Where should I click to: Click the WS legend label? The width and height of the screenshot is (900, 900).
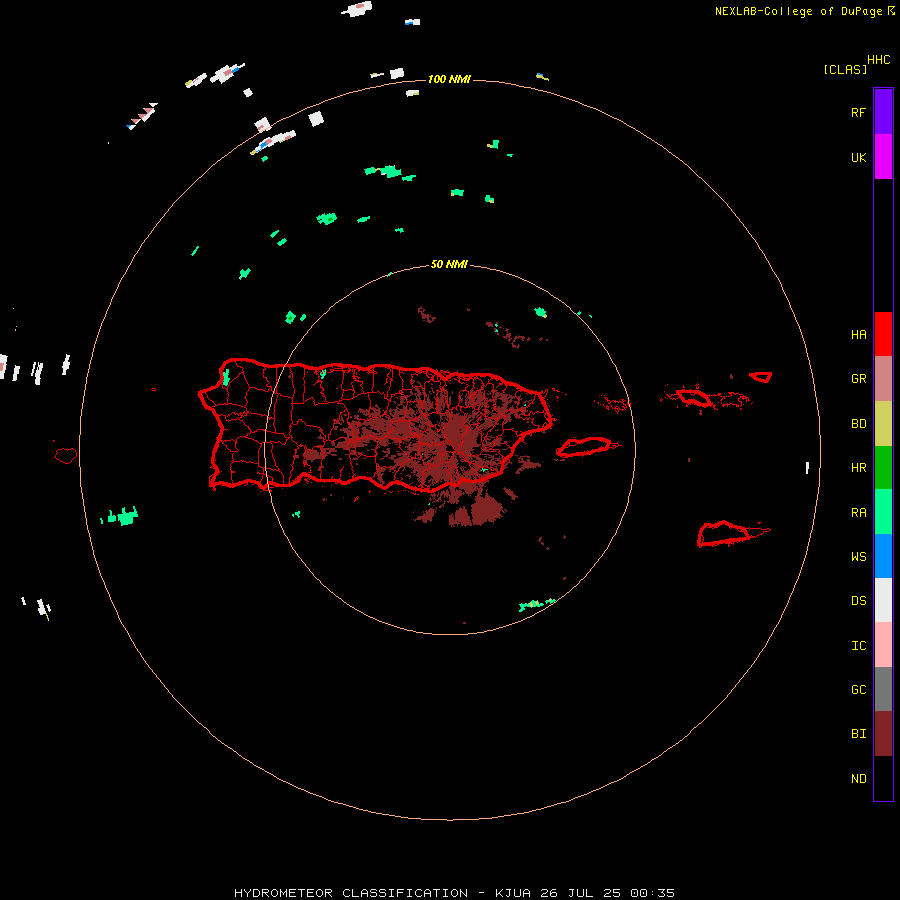[x=858, y=556]
